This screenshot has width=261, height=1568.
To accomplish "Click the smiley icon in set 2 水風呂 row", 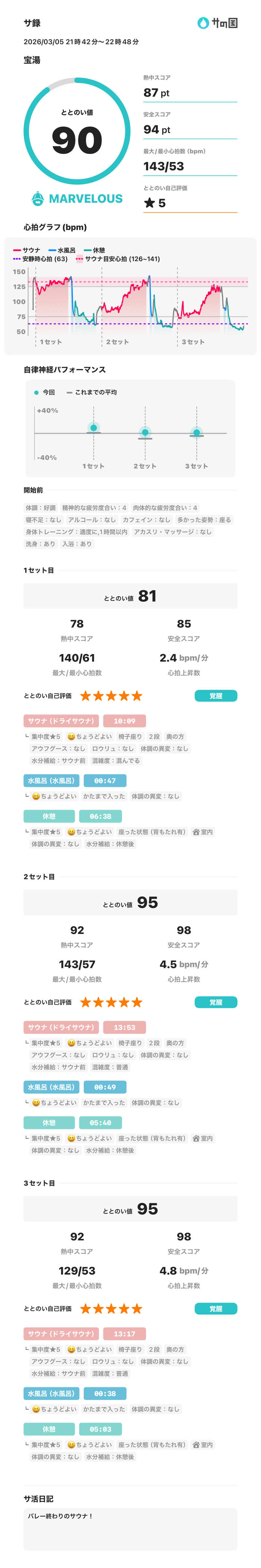I will [x=36, y=1102].
